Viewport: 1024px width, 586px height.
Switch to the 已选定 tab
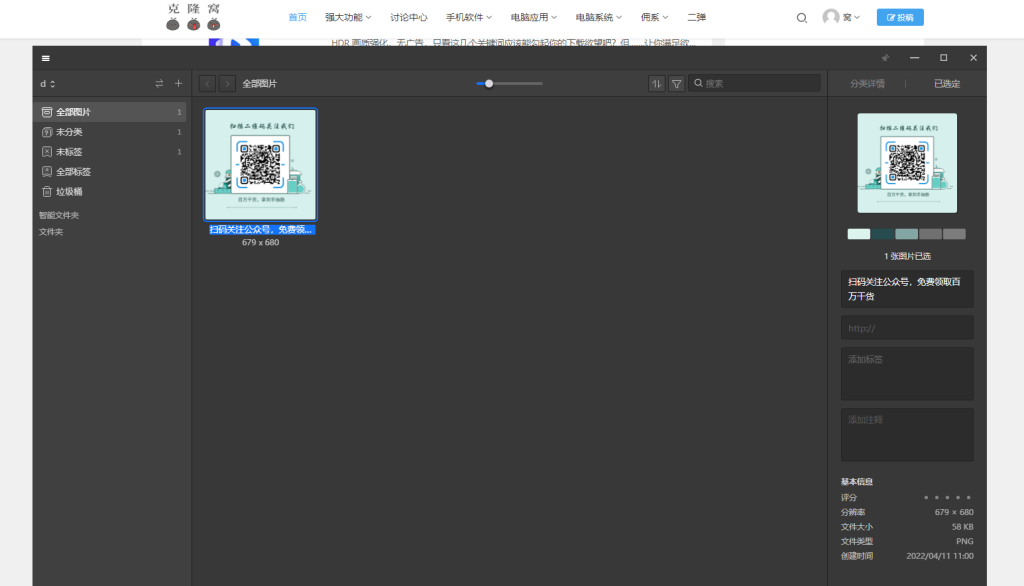coord(947,84)
